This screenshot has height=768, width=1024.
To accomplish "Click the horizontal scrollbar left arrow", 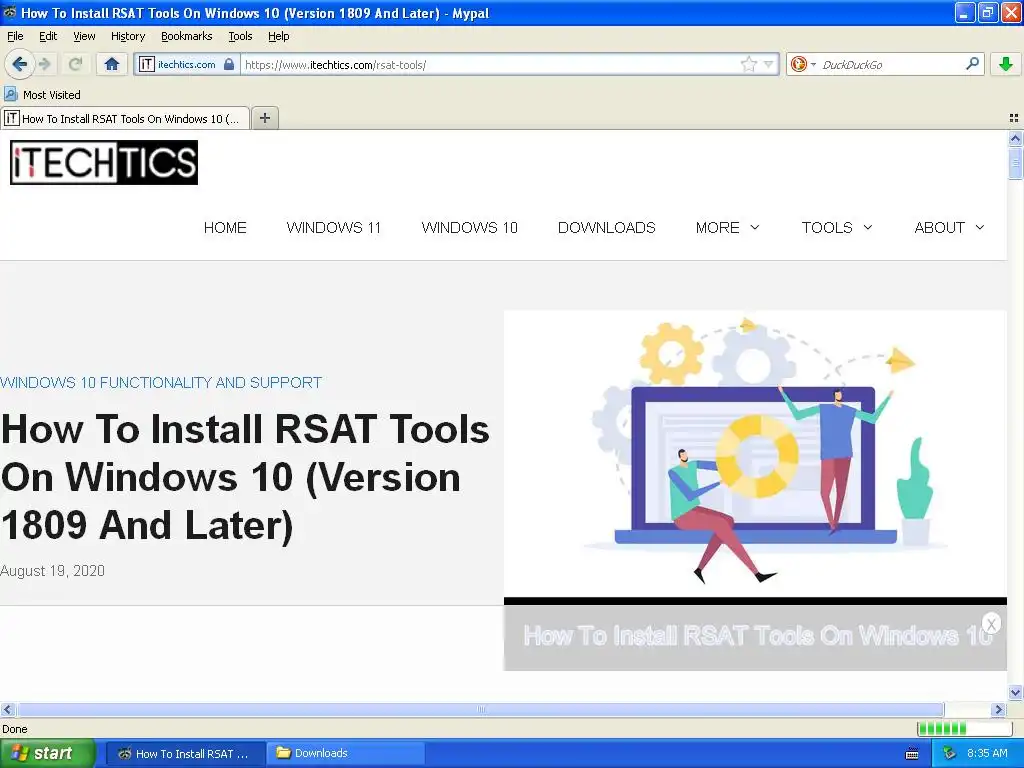I will [x=7, y=709].
